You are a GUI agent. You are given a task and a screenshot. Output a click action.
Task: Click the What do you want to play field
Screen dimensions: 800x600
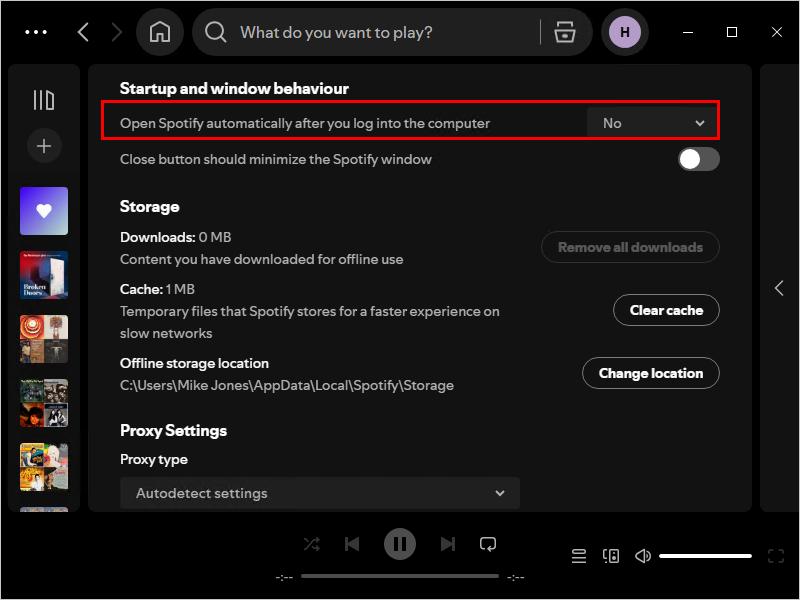(x=336, y=32)
